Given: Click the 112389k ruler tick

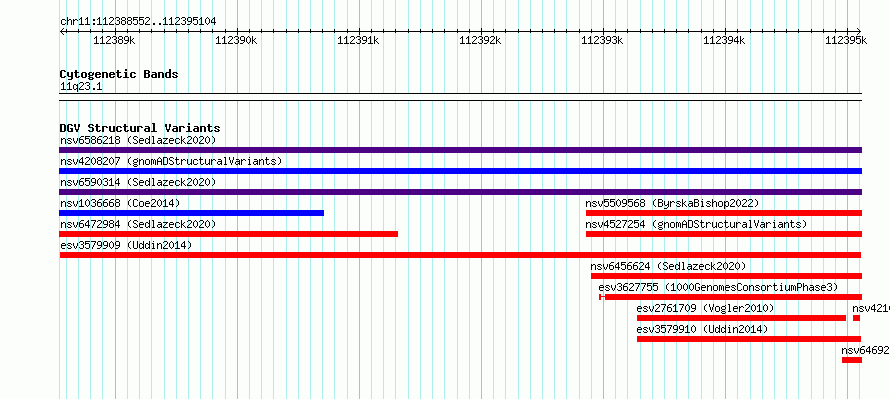Looking at the screenshot, I should pyautogui.click(x=115, y=40).
